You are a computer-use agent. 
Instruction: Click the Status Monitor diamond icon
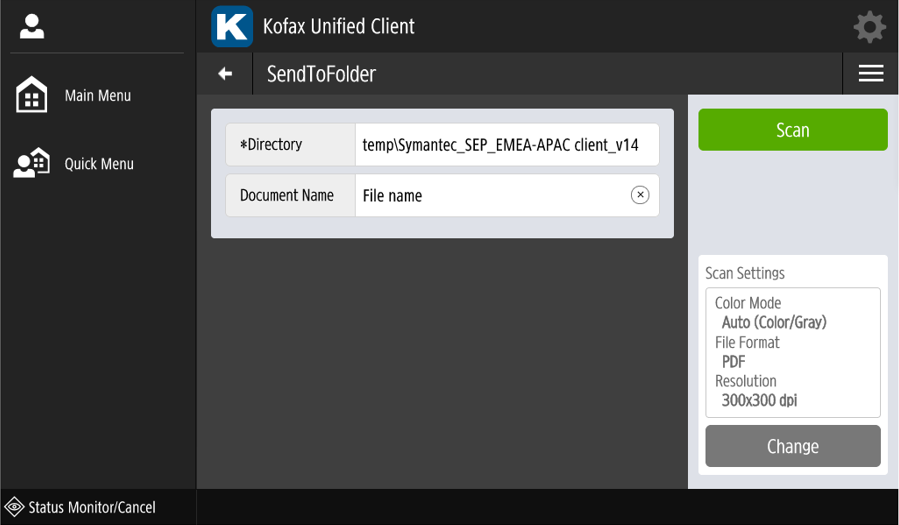coord(15,507)
